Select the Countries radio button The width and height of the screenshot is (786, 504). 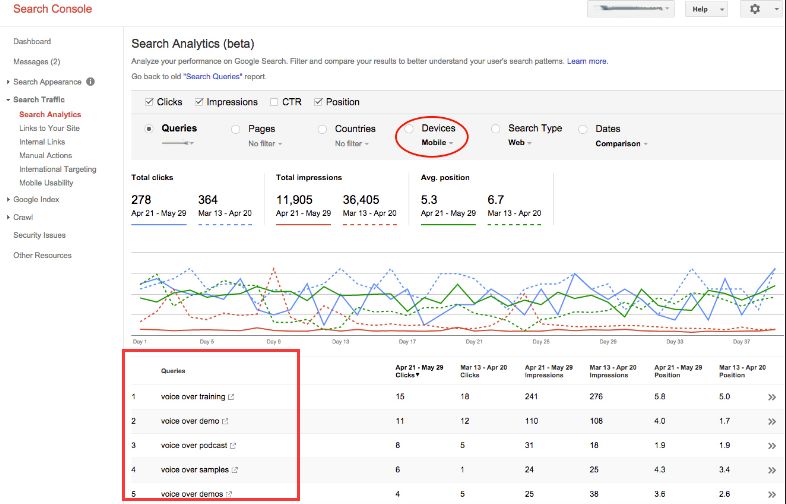pos(322,129)
